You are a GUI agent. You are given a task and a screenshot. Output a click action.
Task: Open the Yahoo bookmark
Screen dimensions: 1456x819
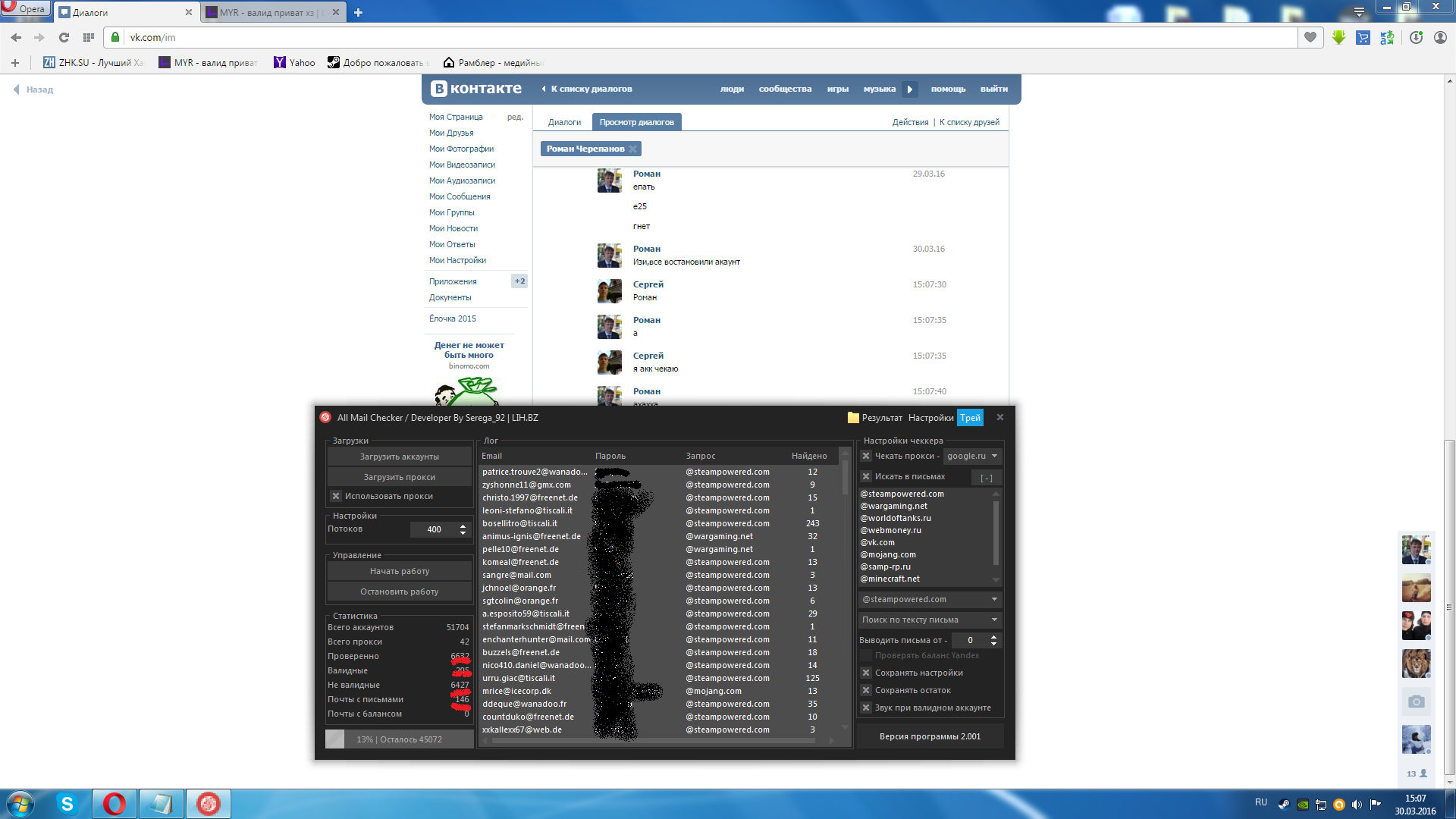(294, 63)
